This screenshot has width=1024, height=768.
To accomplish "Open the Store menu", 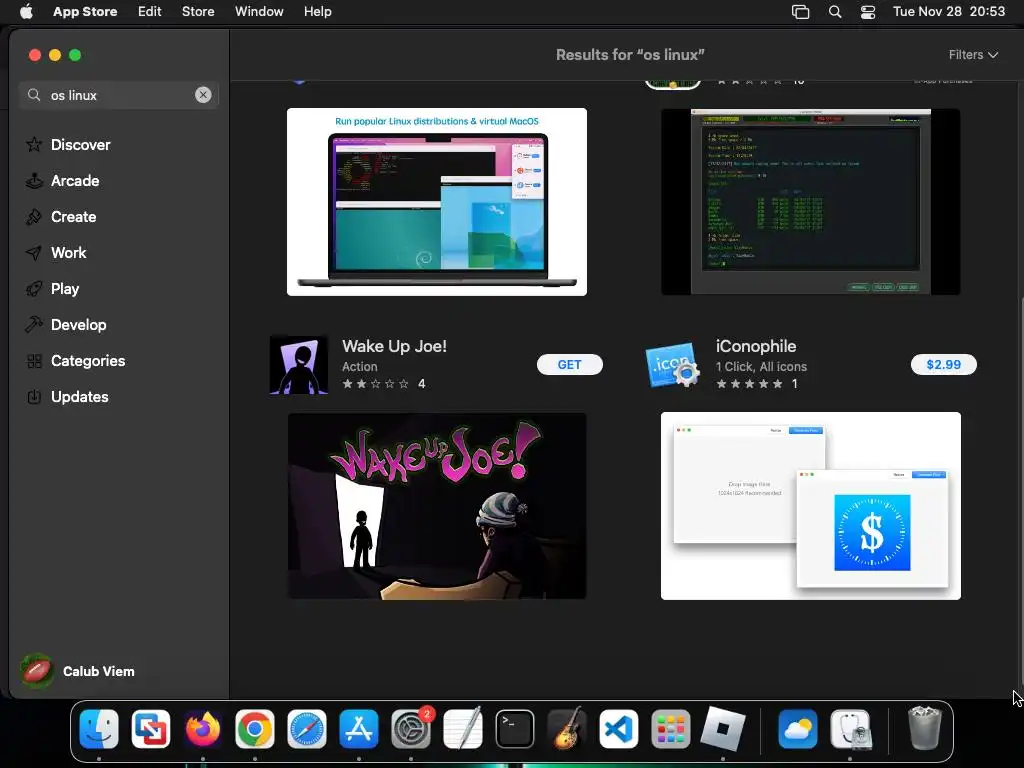I will (198, 11).
